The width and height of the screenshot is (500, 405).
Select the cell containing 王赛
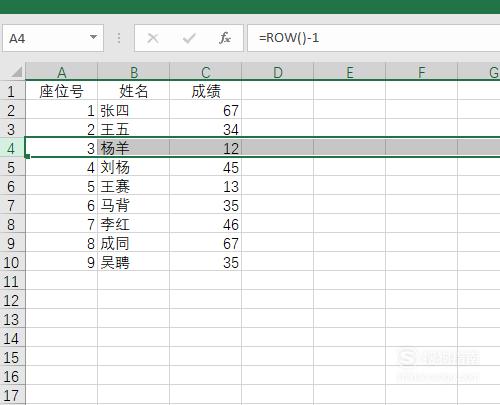(x=134, y=186)
